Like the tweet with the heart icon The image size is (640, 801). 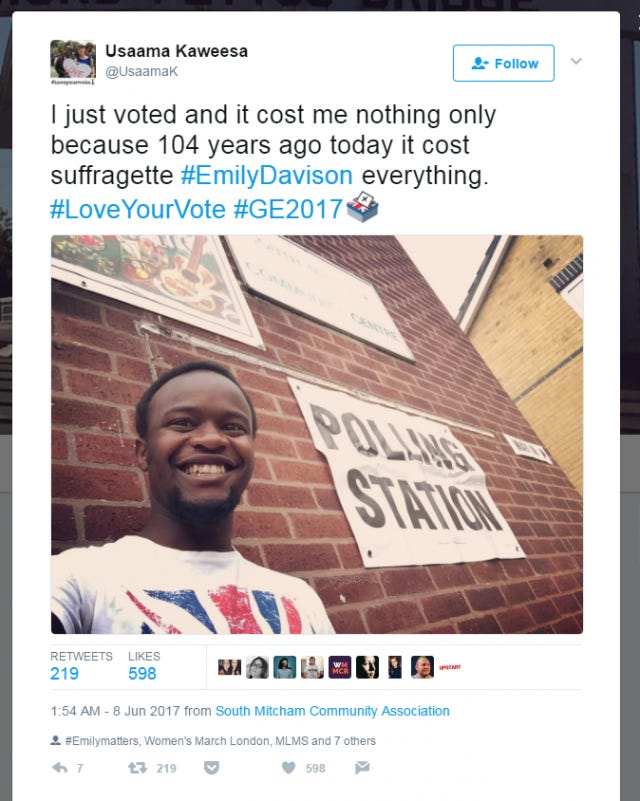(x=289, y=768)
